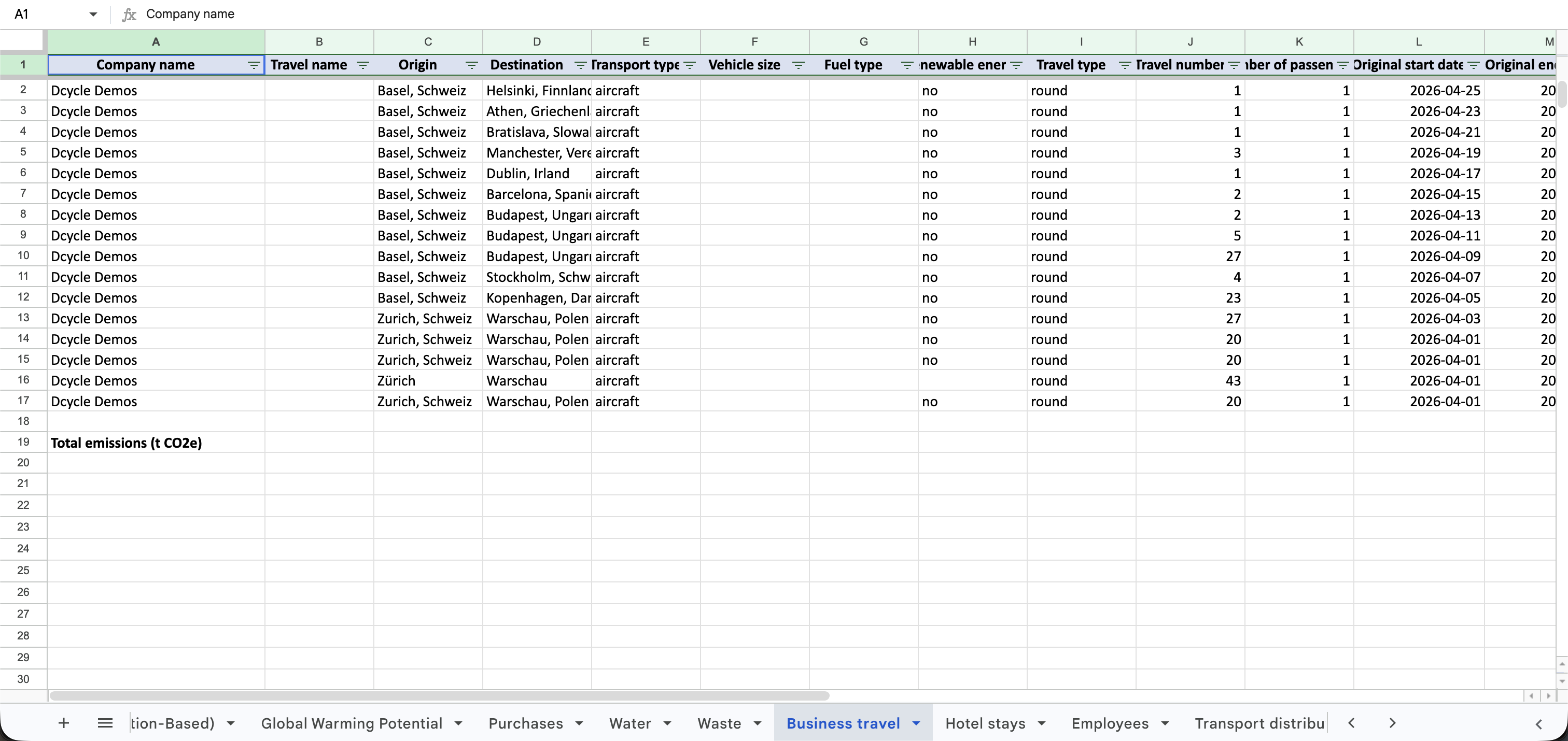This screenshot has height=741, width=1568.
Task: Collapse side panel chevron at bottom right
Action: coord(1539,724)
